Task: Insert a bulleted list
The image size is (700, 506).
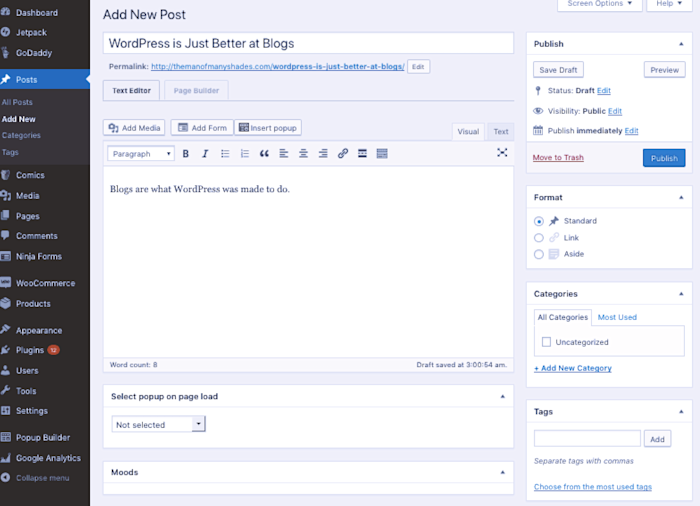Action: (225, 154)
